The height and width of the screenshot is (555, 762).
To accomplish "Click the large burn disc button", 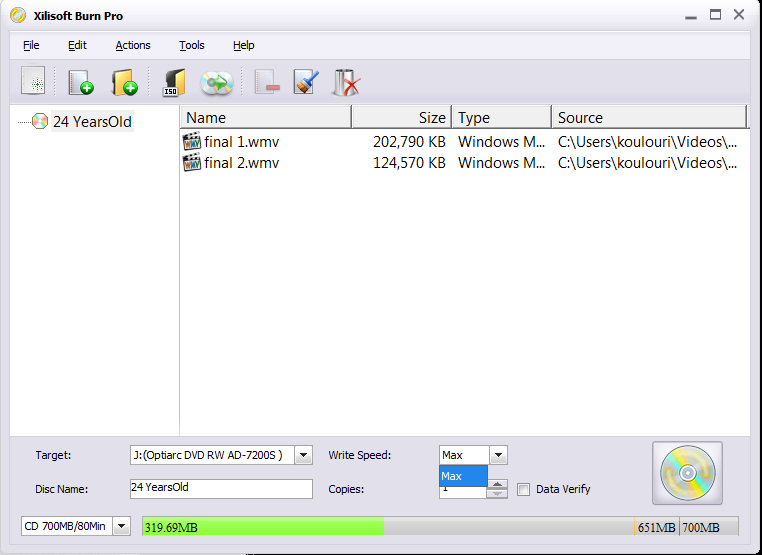I will click(687, 473).
